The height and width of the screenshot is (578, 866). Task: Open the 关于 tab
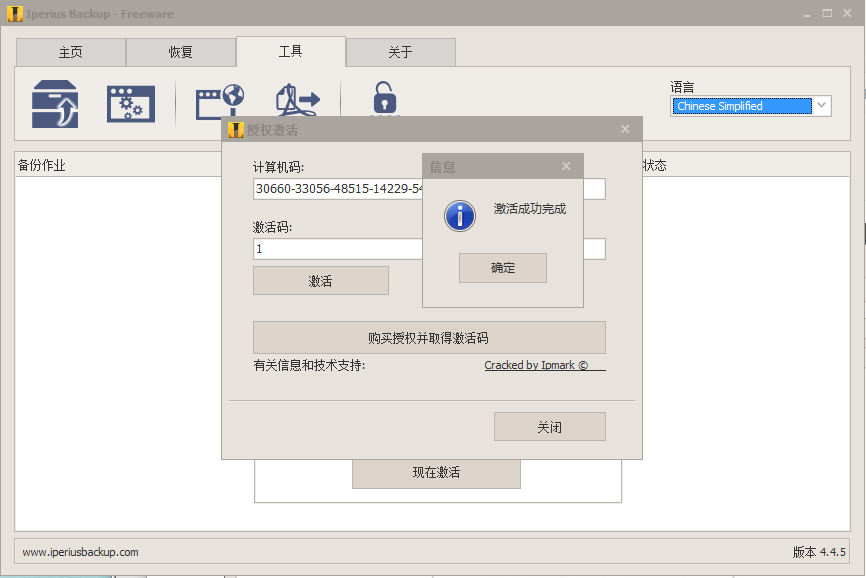pos(400,52)
